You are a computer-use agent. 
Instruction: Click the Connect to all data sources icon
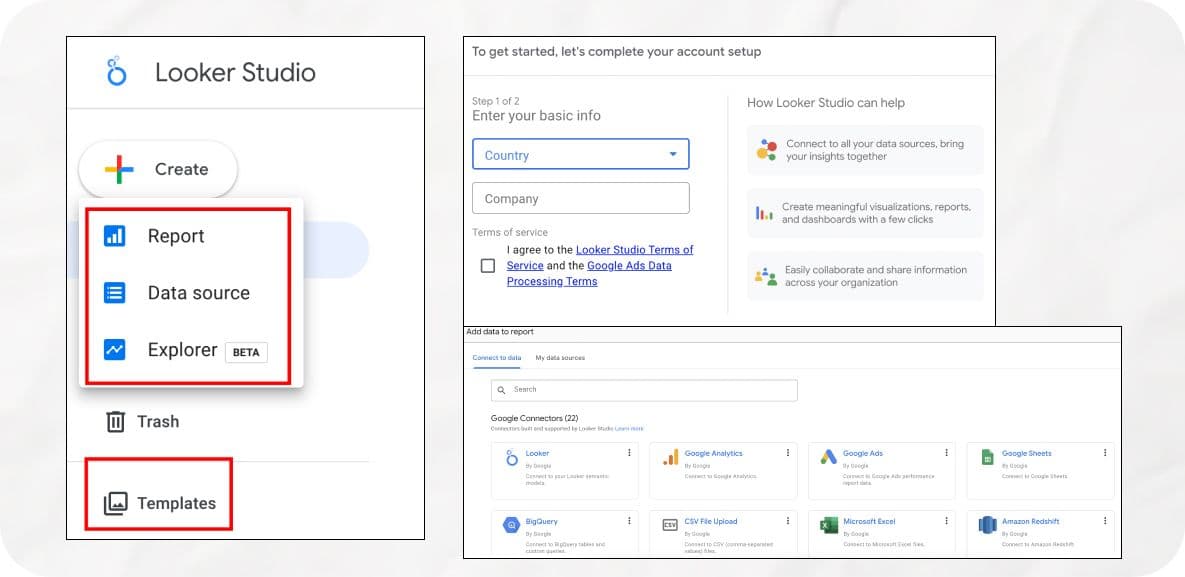click(766, 150)
